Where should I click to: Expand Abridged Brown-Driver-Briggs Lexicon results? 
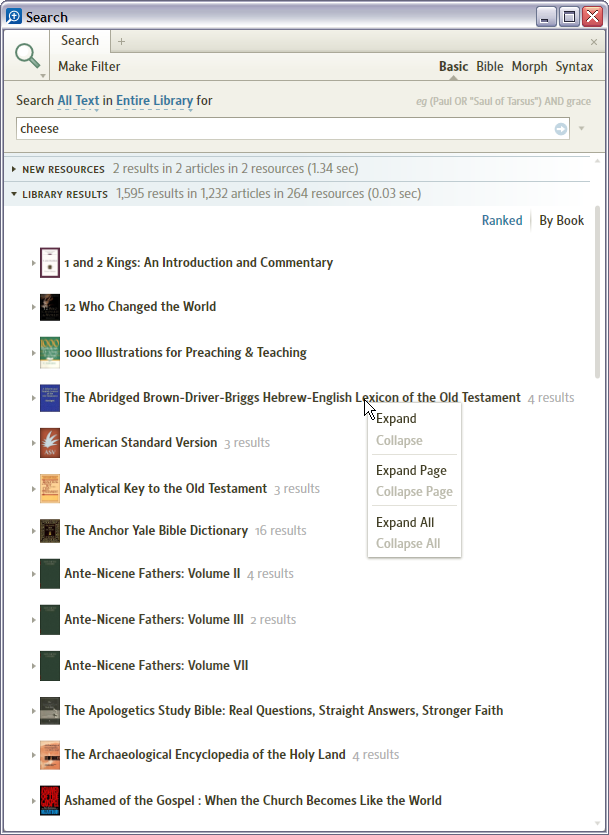[x=34, y=398]
